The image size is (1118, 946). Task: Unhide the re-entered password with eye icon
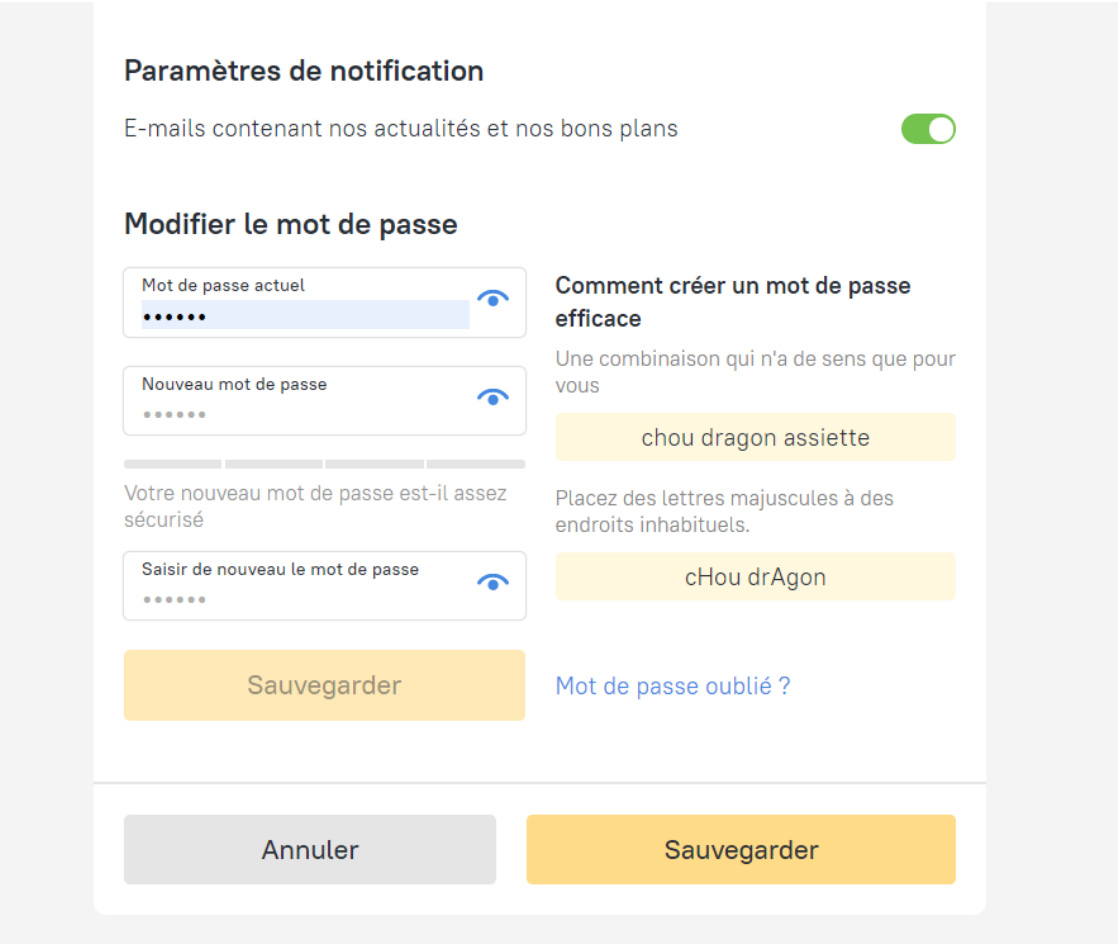pyautogui.click(x=493, y=582)
